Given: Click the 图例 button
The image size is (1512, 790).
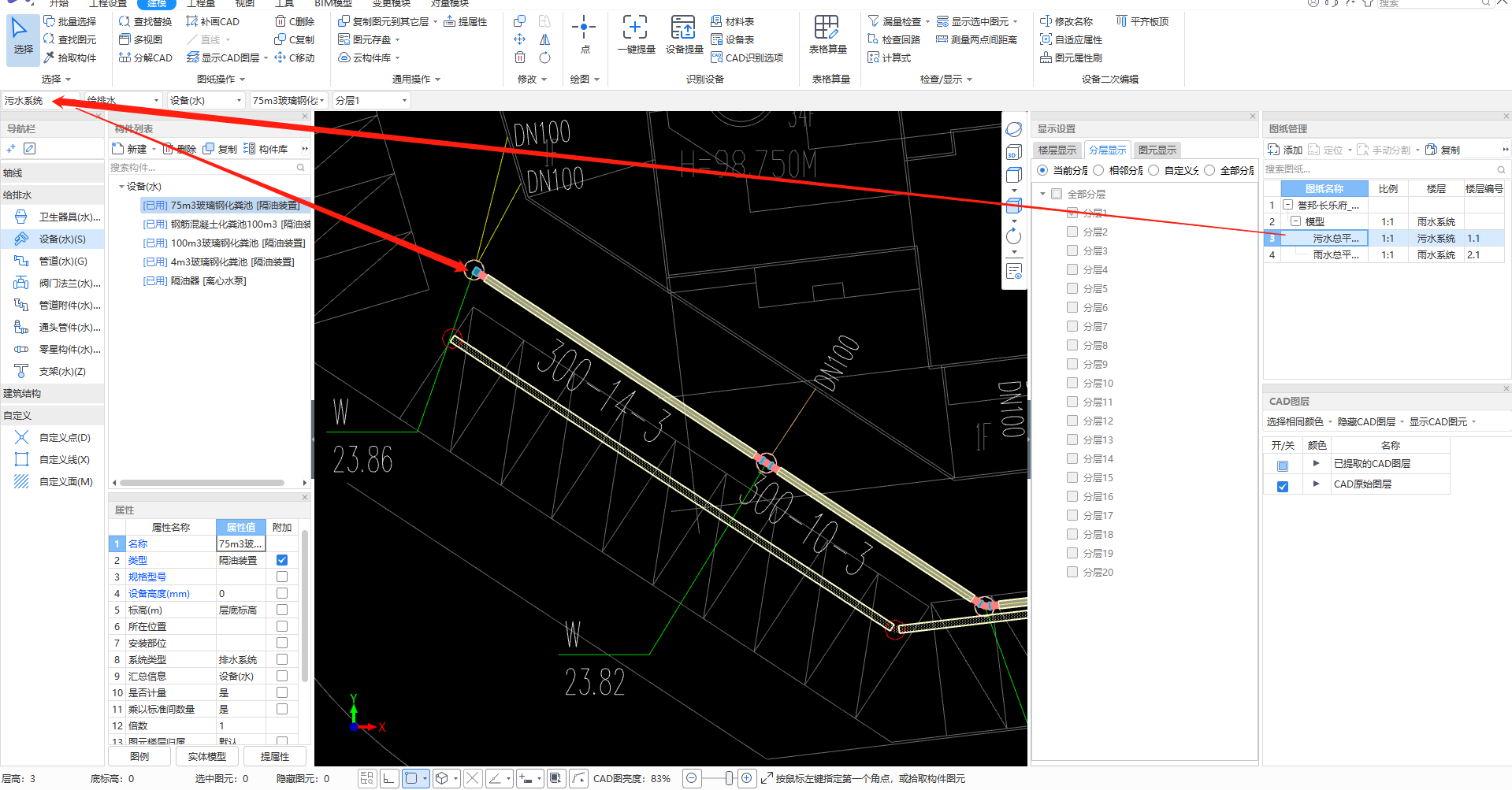Looking at the screenshot, I should click(139, 756).
